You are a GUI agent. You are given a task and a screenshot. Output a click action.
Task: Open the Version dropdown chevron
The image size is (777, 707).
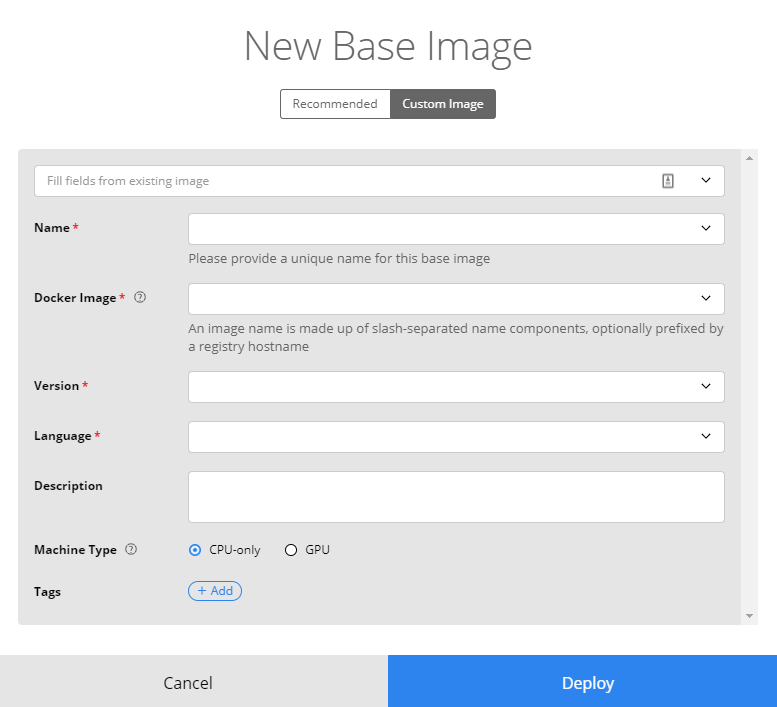pos(706,386)
